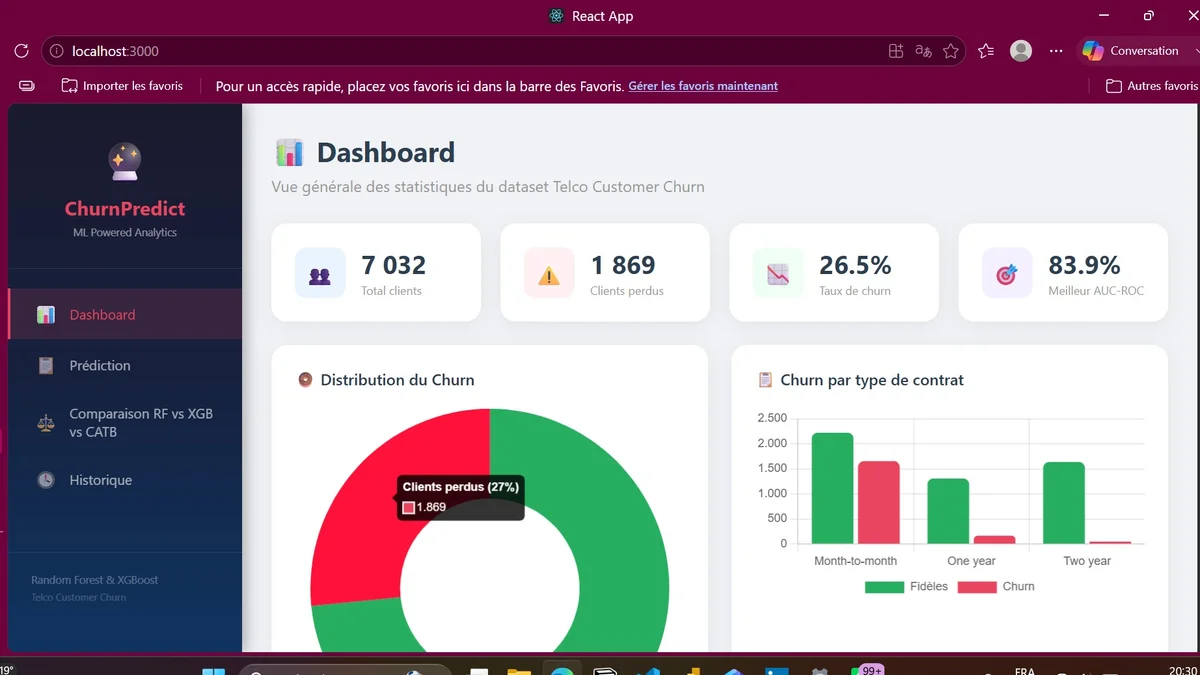Click the Prédiction clipboard sidebar icon
The image size is (1200, 675).
[x=46, y=366]
